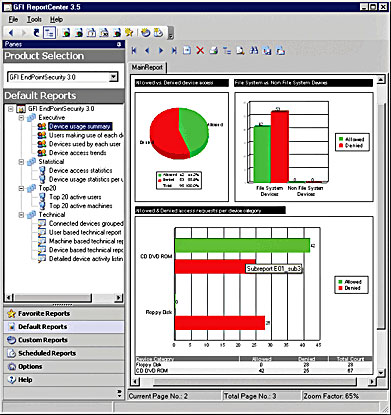The image size is (391, 415).
Task: Select Top 20 active users report
Action: [75, 197]
